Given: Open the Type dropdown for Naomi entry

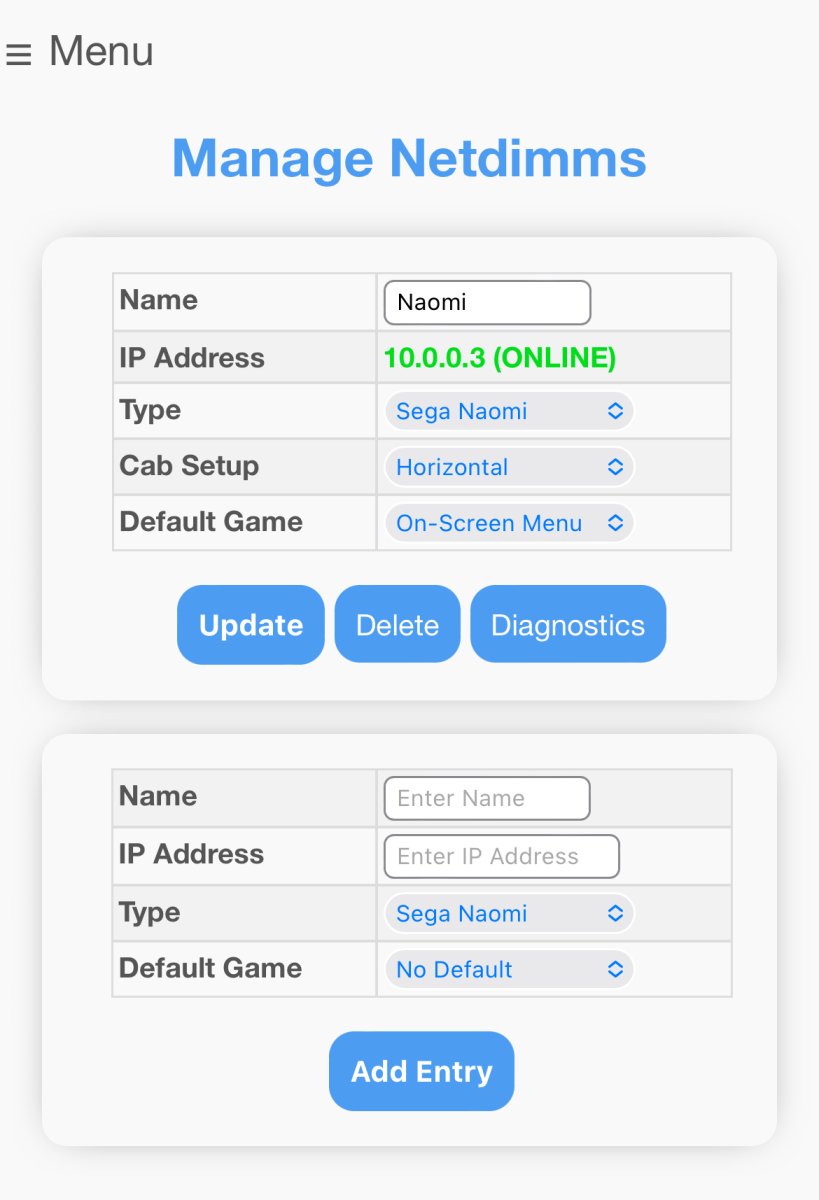Looking at the screenshot, I should (509, 411).
